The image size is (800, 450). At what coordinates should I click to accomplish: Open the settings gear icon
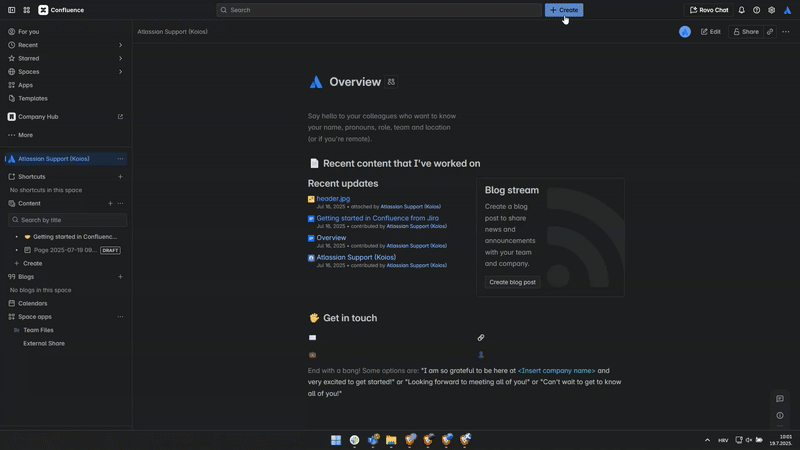(771, 10)
